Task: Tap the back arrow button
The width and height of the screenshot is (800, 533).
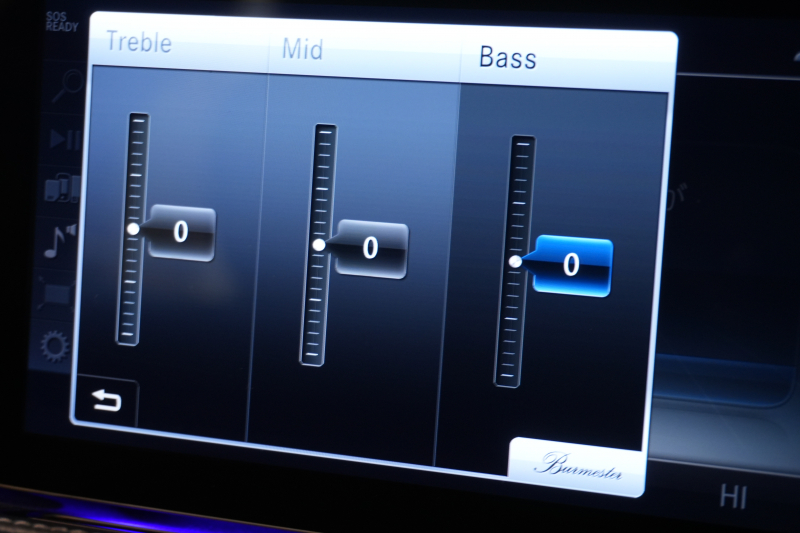Action: 105,402
